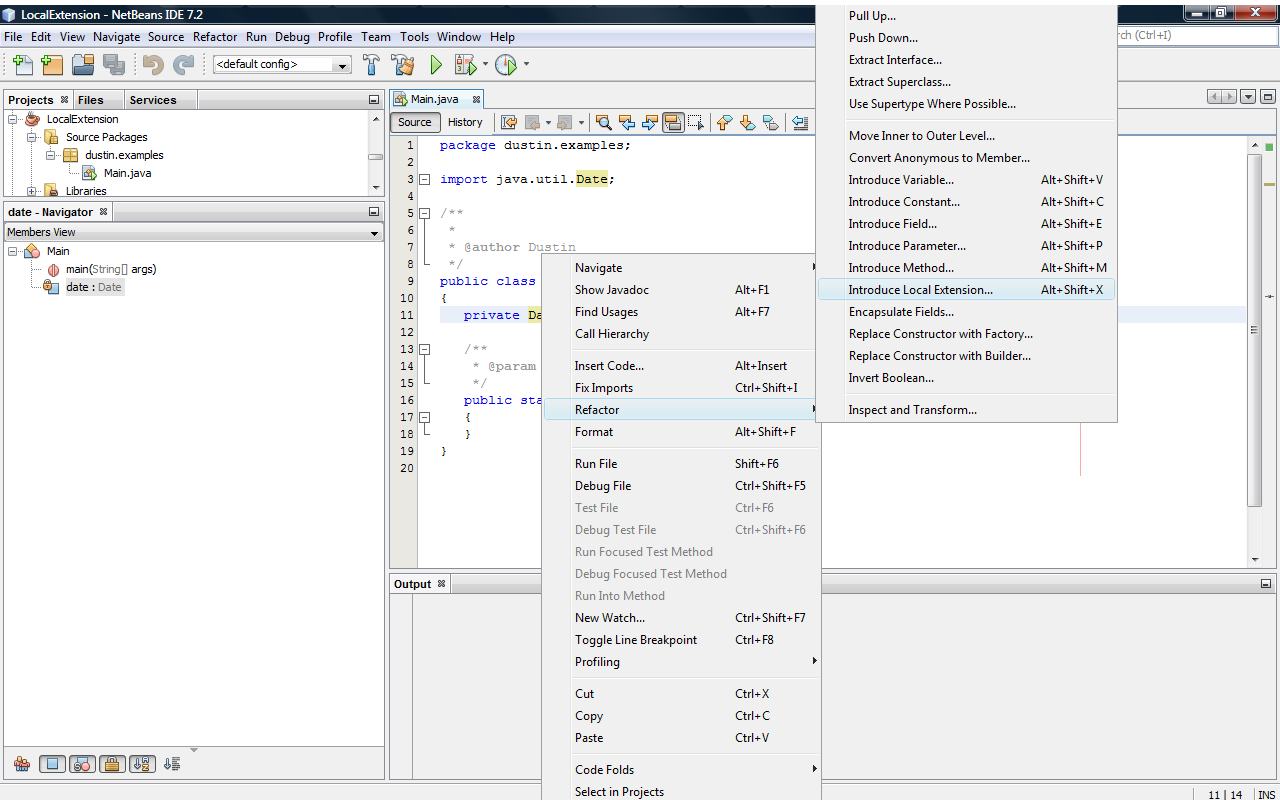
Task: Open the Debug Project dropdown arrow
Action: [x=485, y=65]
